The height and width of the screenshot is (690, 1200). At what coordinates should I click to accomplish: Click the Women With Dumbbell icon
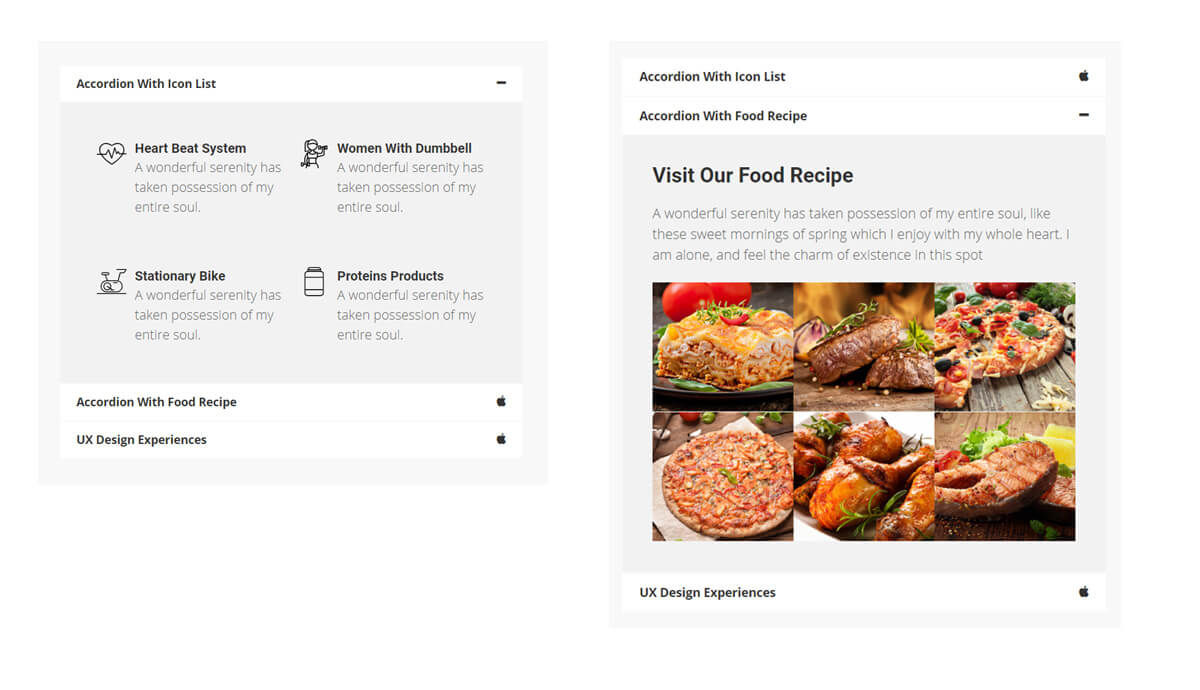(314, 153)
